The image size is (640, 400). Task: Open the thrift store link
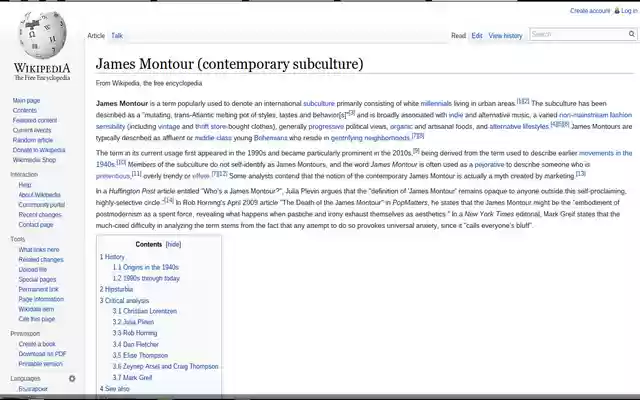click(x=211, y=127)
